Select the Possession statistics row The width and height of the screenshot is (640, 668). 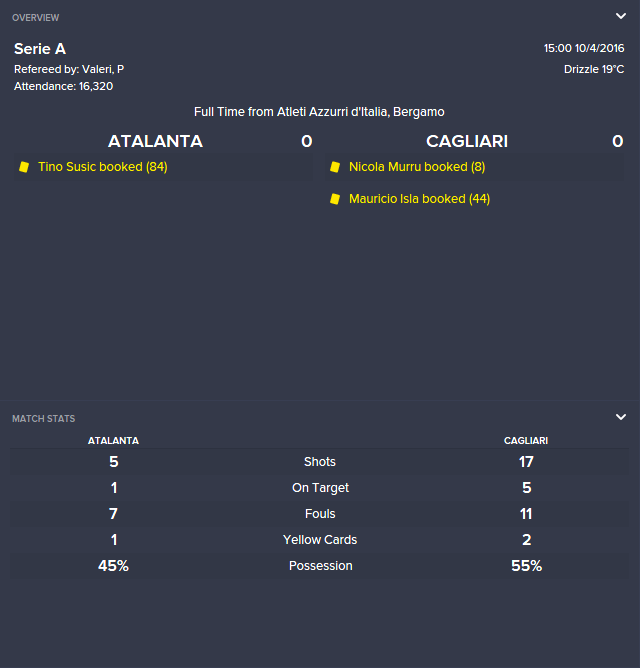point(320,566)
